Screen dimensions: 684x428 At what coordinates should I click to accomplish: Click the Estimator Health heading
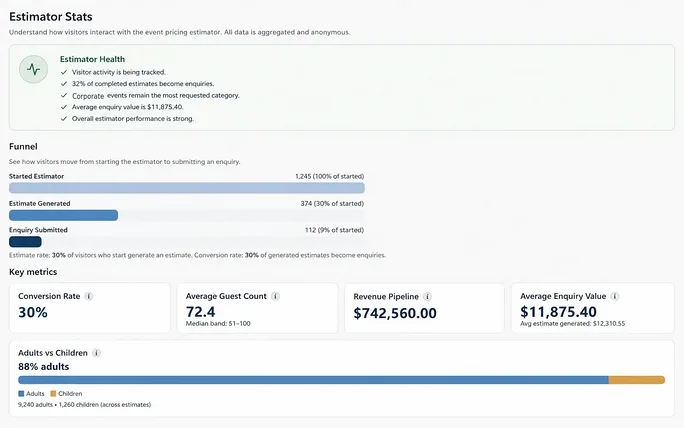(92, 59)
